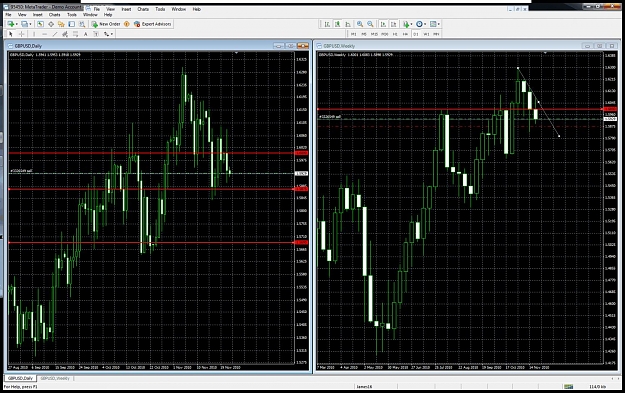
Task: Select the Text 'A' drawing tool
Action: click(85, 34)
